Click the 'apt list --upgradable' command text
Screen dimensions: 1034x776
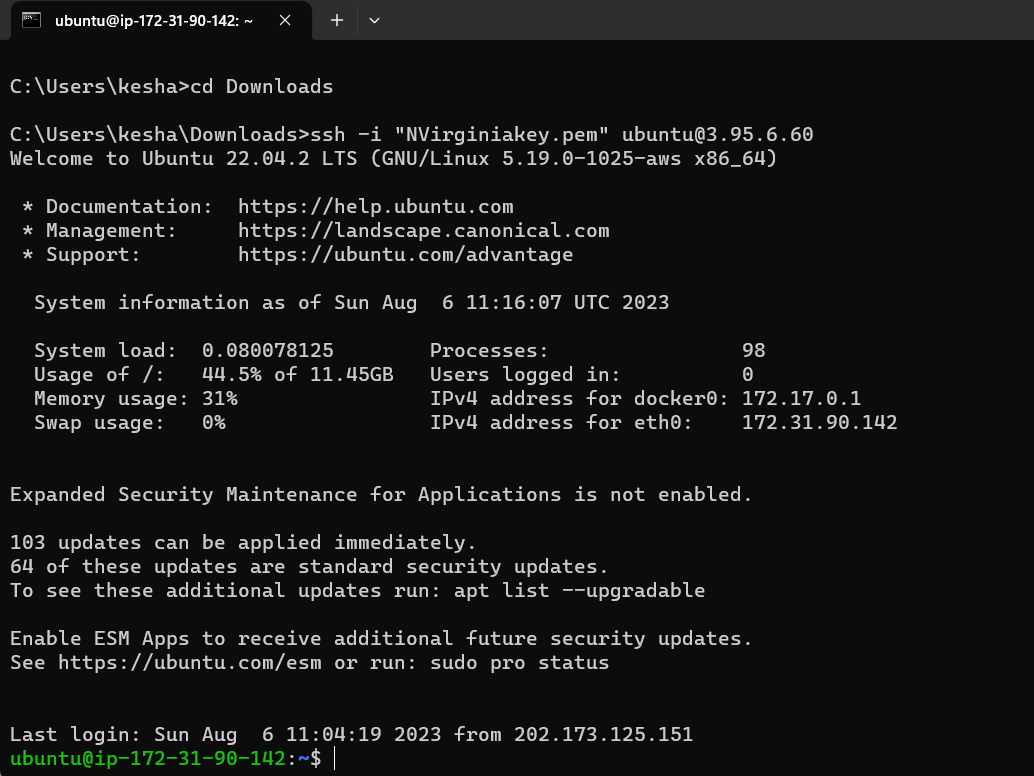579,591
